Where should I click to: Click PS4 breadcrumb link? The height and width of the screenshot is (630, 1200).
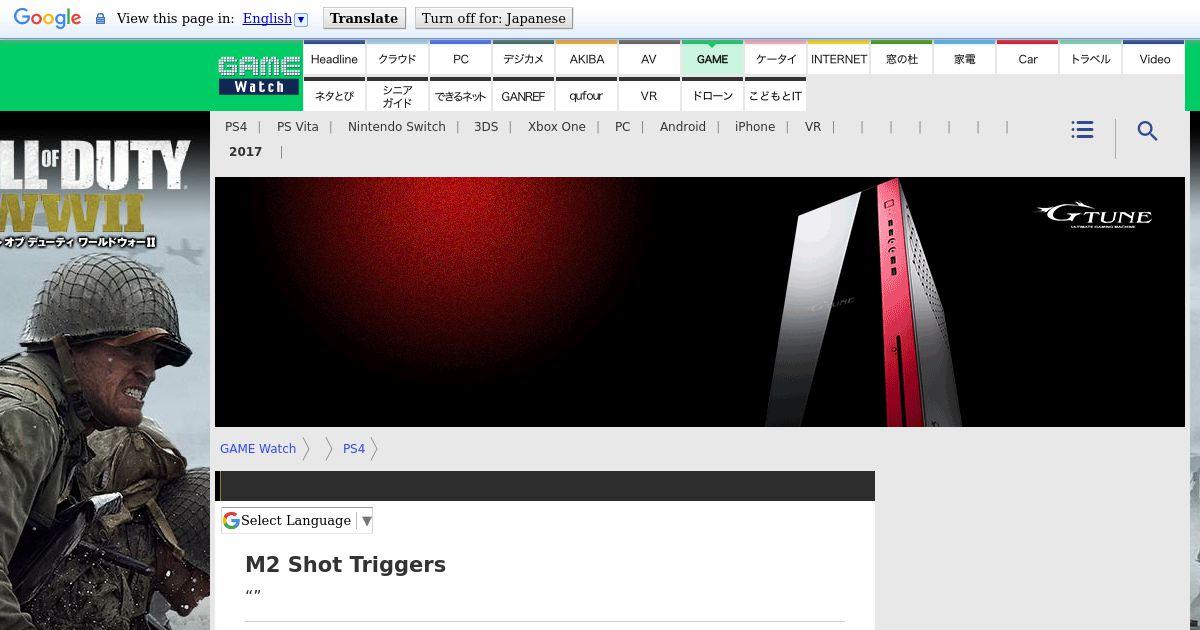pyautogui.click(x=354, y=449)
